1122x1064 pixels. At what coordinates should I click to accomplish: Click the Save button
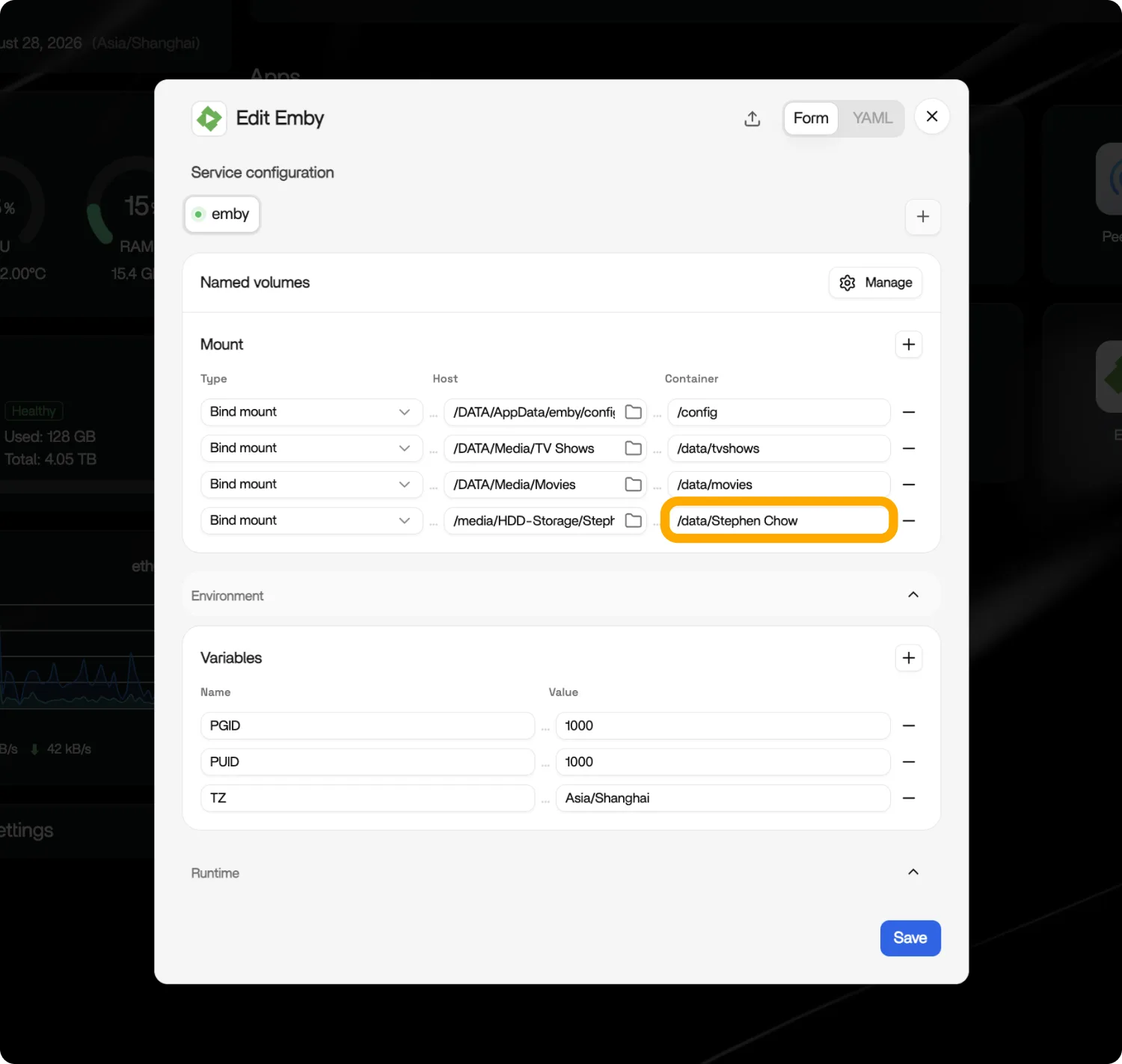[910, 938]
